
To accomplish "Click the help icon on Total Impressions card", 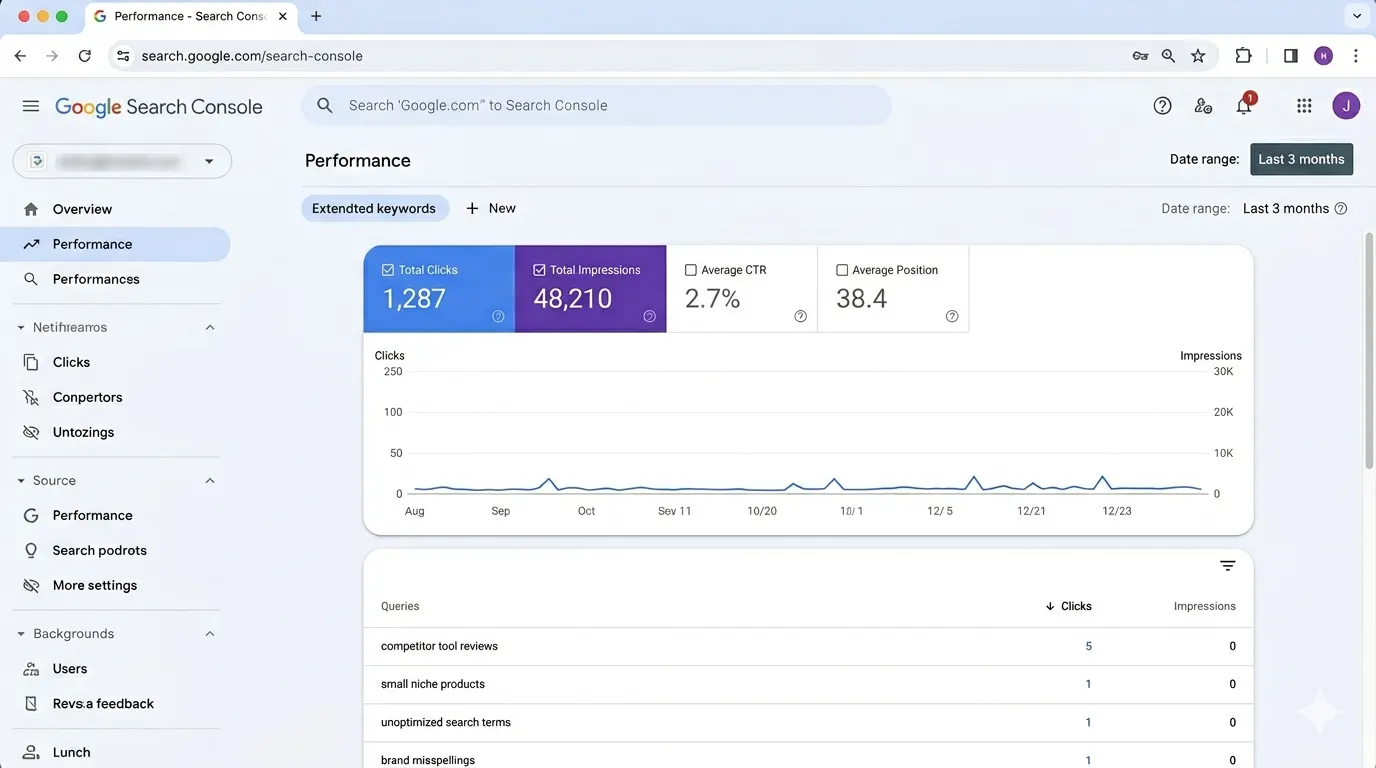I will (649, 316).
